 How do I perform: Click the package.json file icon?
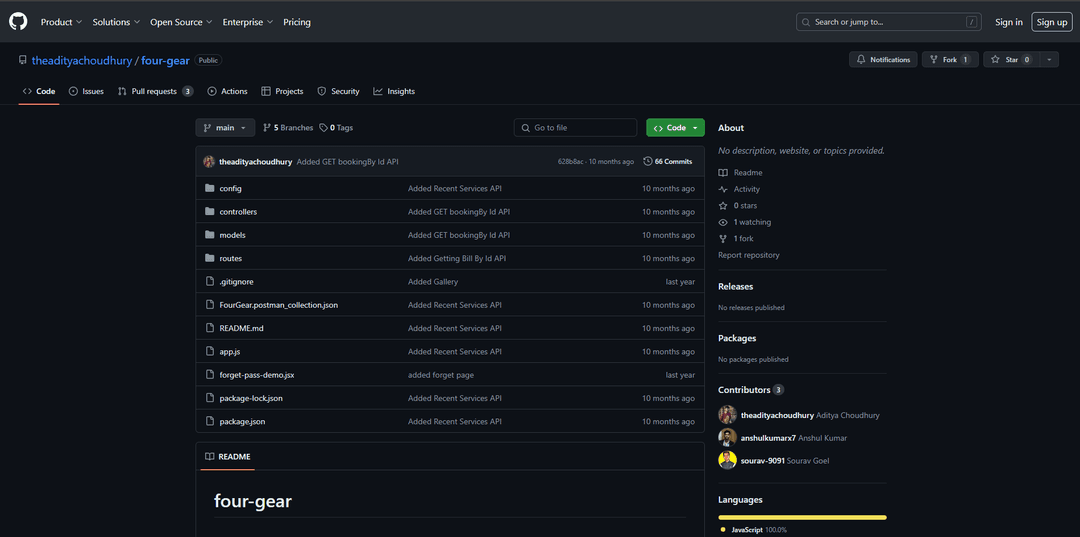210,421
